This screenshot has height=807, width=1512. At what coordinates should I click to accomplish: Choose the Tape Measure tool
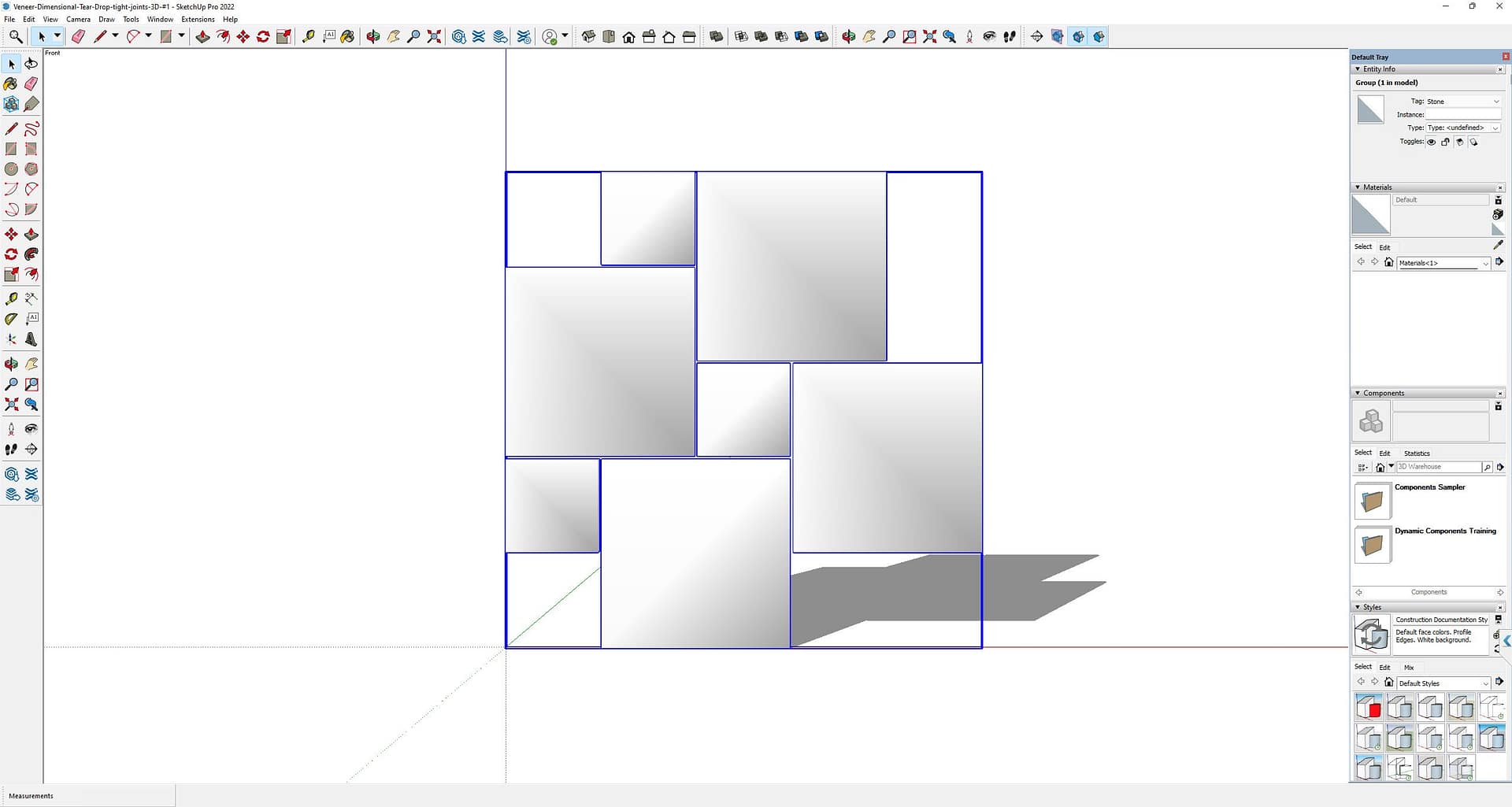coord(11,298)
